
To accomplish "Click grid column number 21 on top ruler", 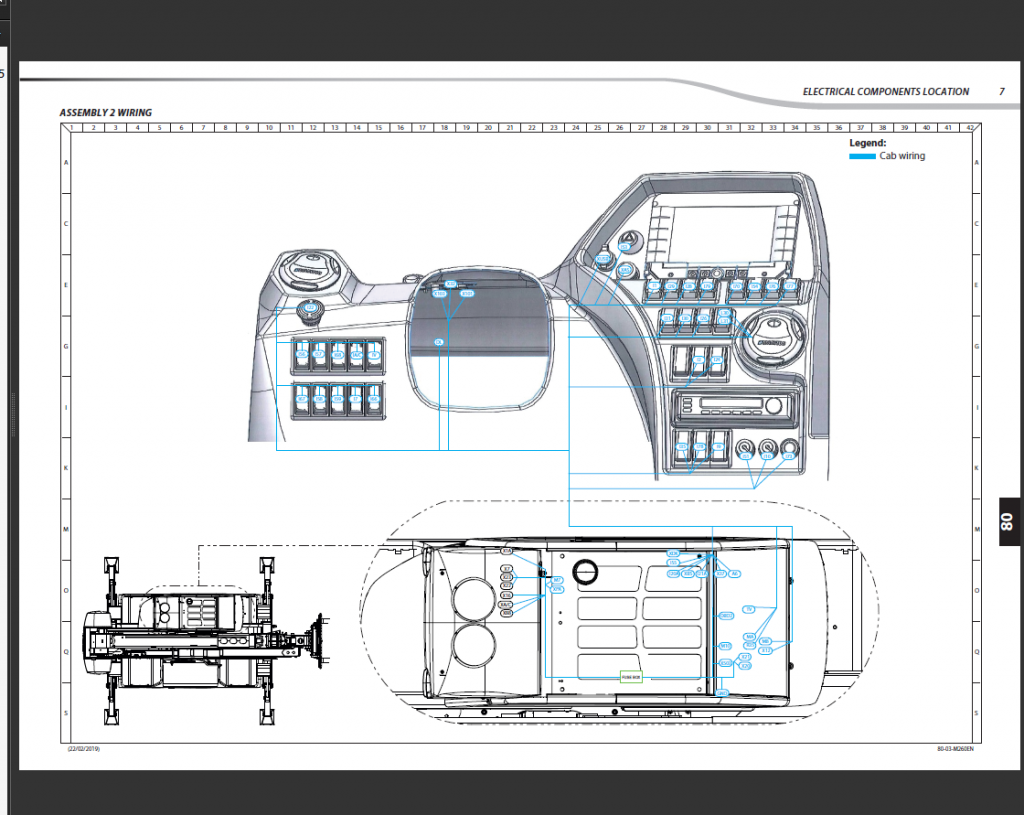I will 509,128.
